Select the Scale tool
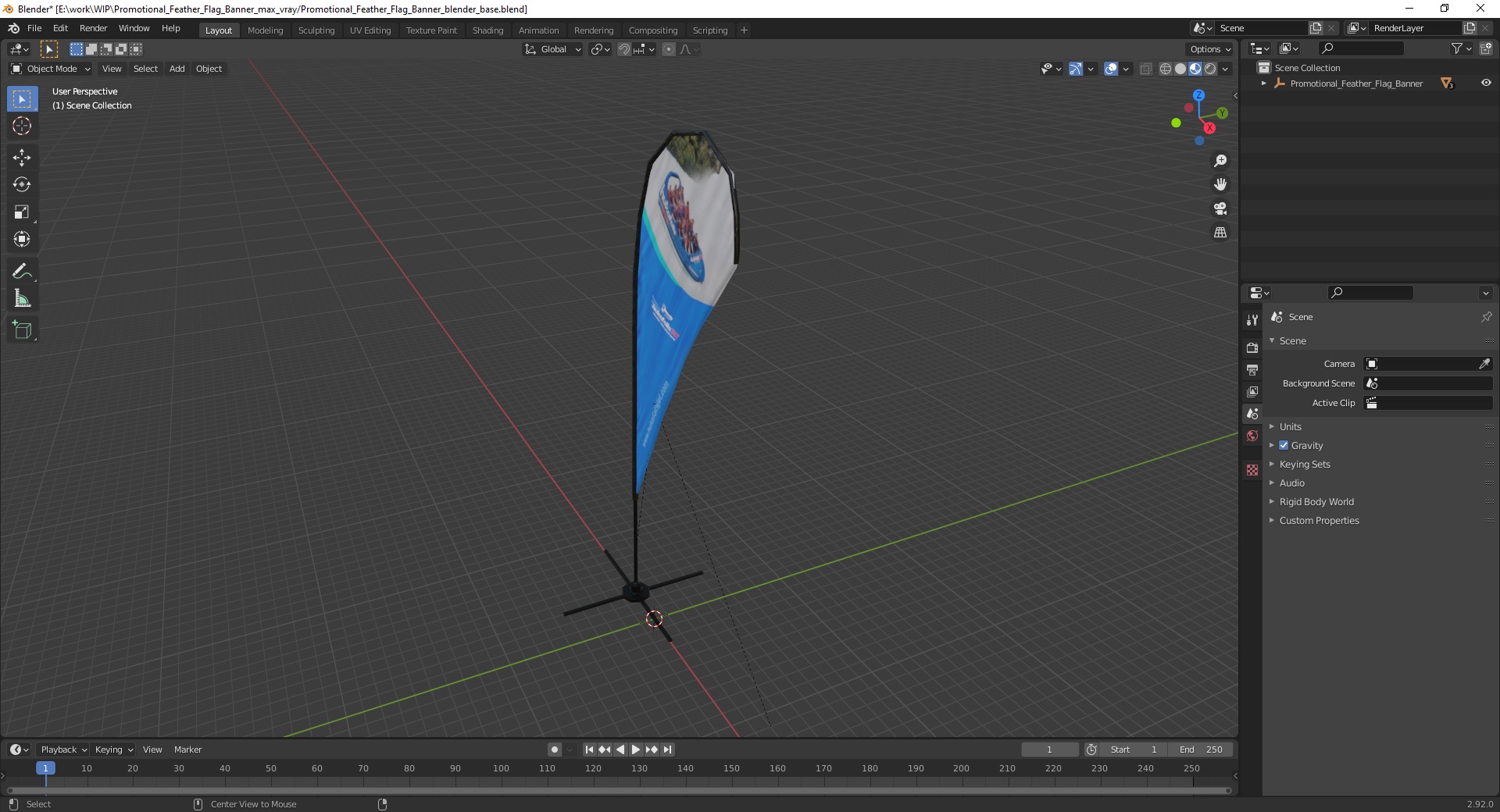Screen dimensions: 1500x812 coord(22,212)
